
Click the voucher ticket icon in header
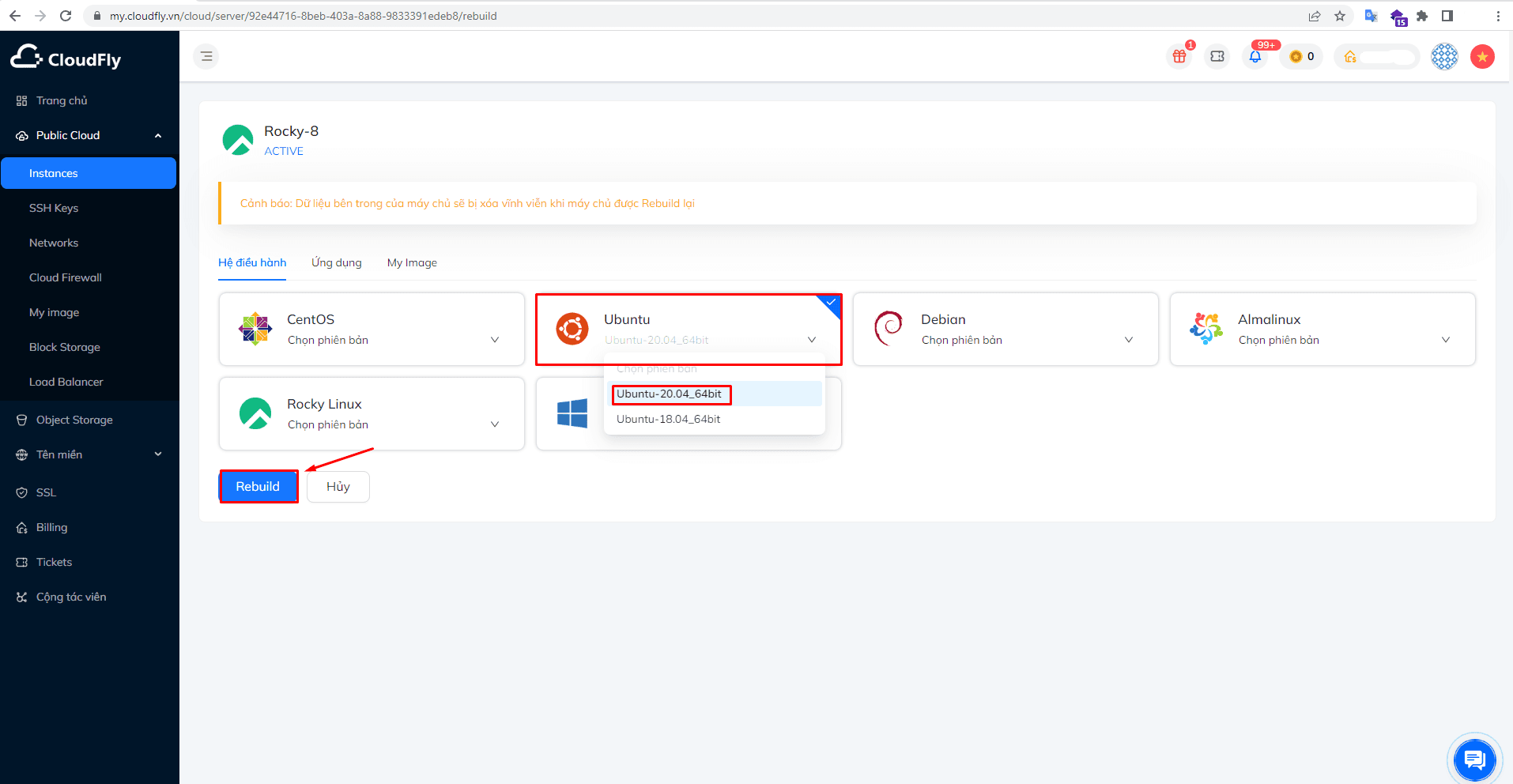point(1217,56)
